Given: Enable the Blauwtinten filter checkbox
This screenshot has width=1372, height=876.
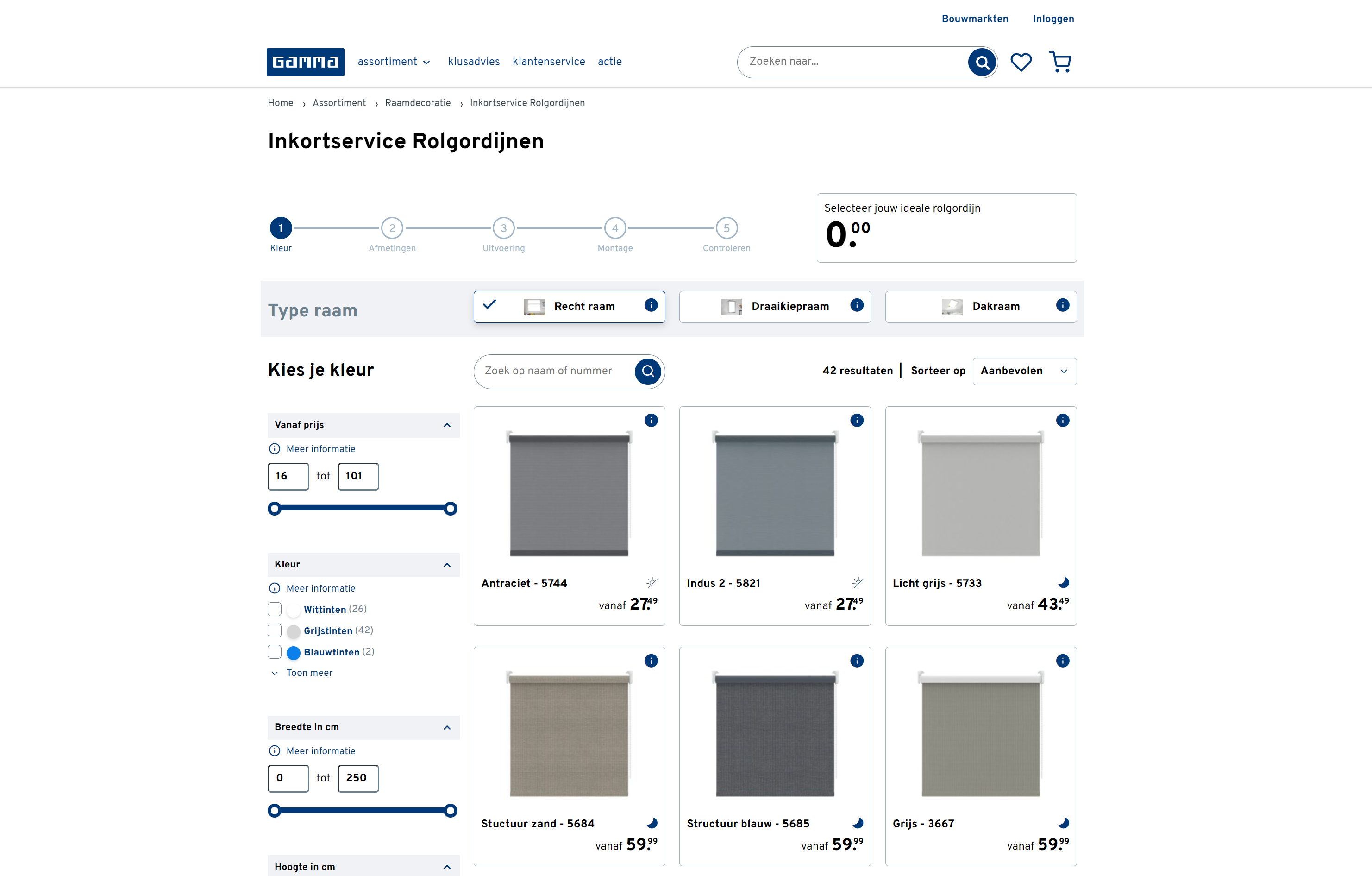Looking at the screenshot, I should tap(275, 652).
